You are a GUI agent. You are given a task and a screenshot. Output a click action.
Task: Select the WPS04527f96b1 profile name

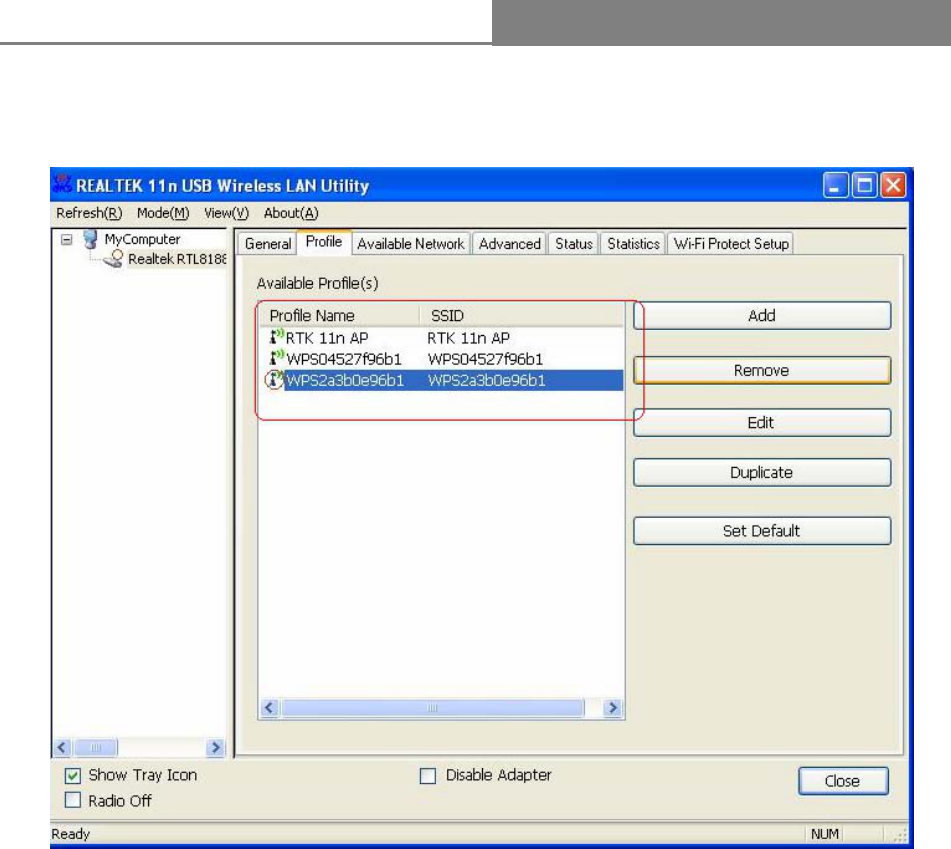coord(344,359)
